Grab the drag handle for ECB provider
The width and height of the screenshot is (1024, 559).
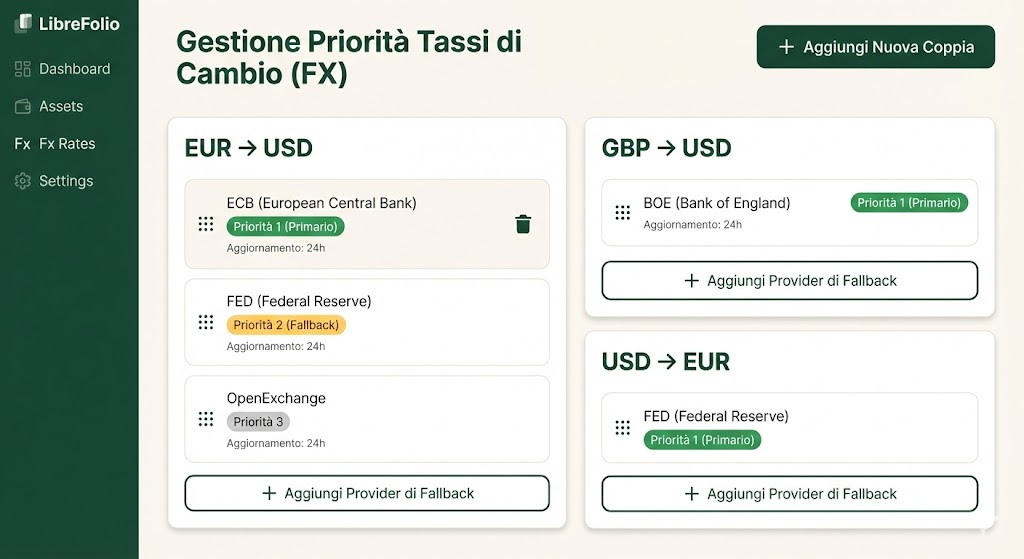pyautogui.click(x=206, y=224)
